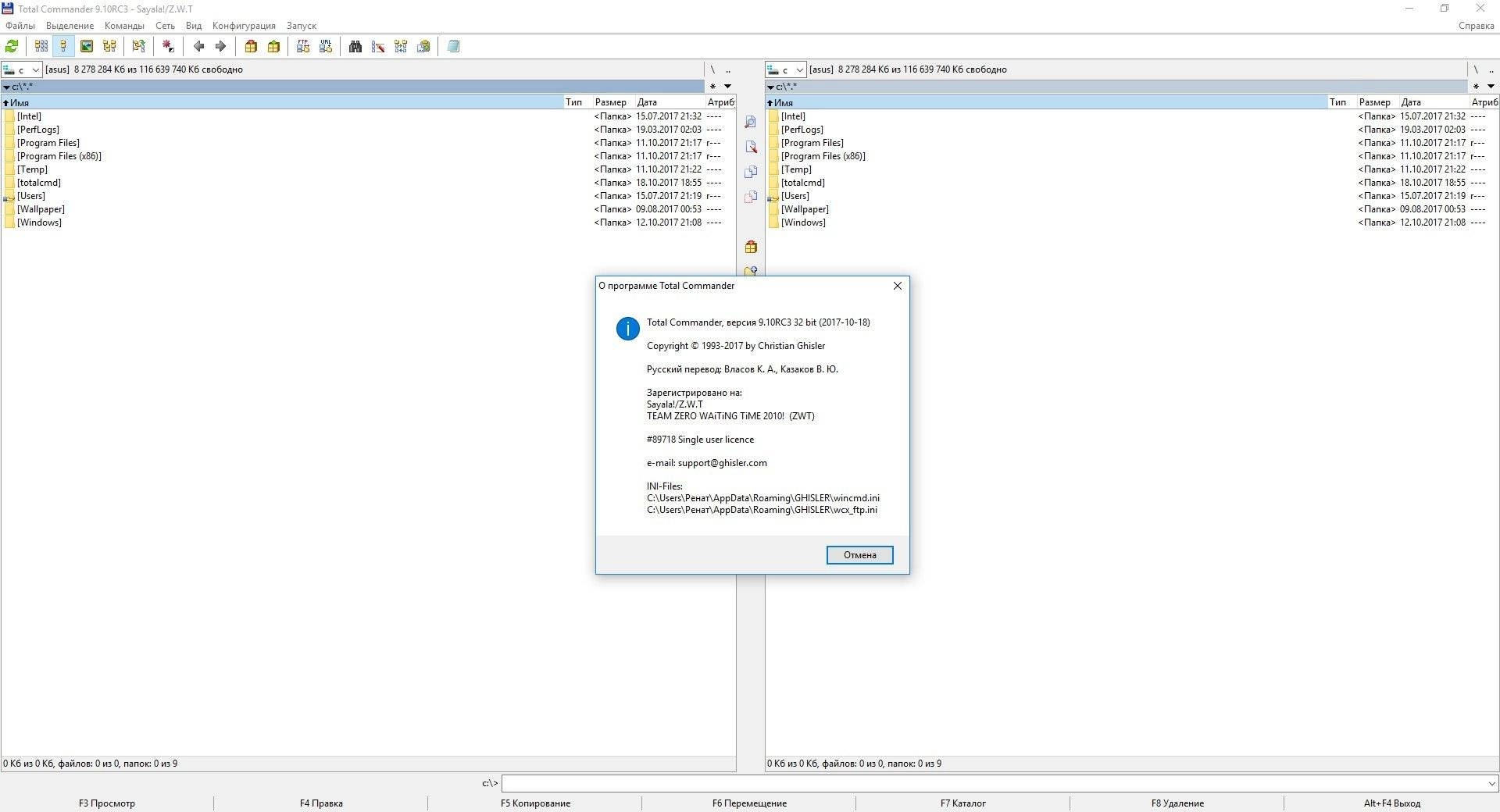Go back with the left arrow icon
Viewport: 1500px width, 812px height.
click(x=198, y=47)
